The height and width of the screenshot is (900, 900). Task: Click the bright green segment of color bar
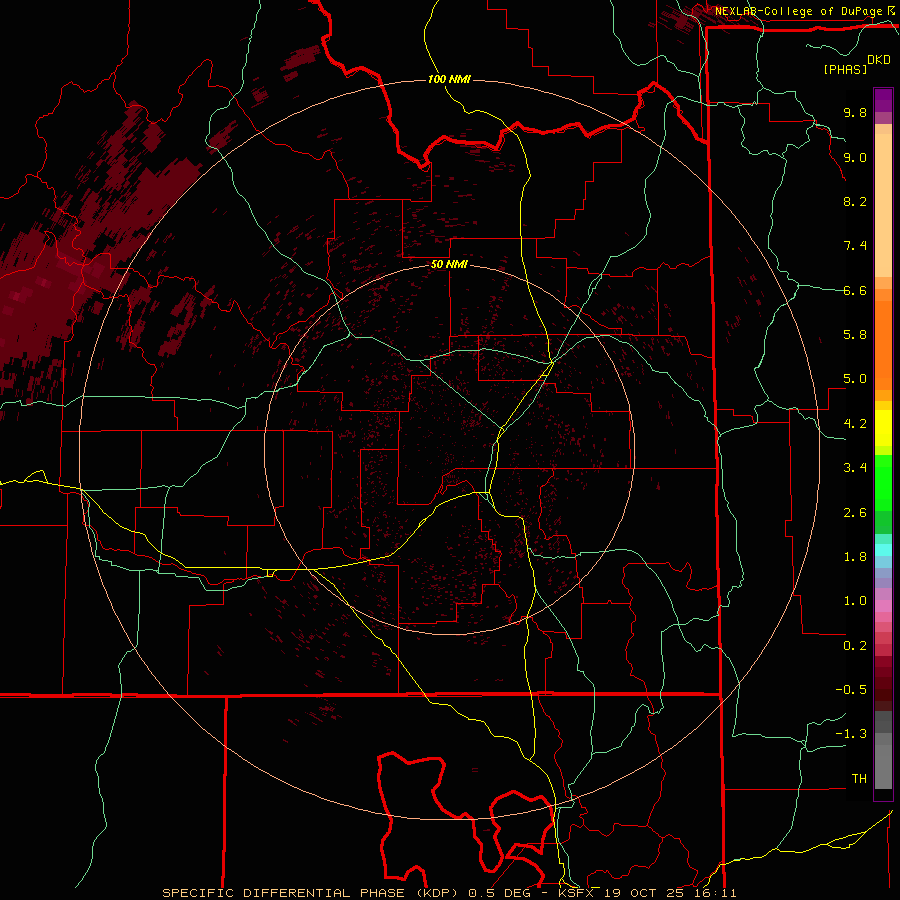(883, 482)
